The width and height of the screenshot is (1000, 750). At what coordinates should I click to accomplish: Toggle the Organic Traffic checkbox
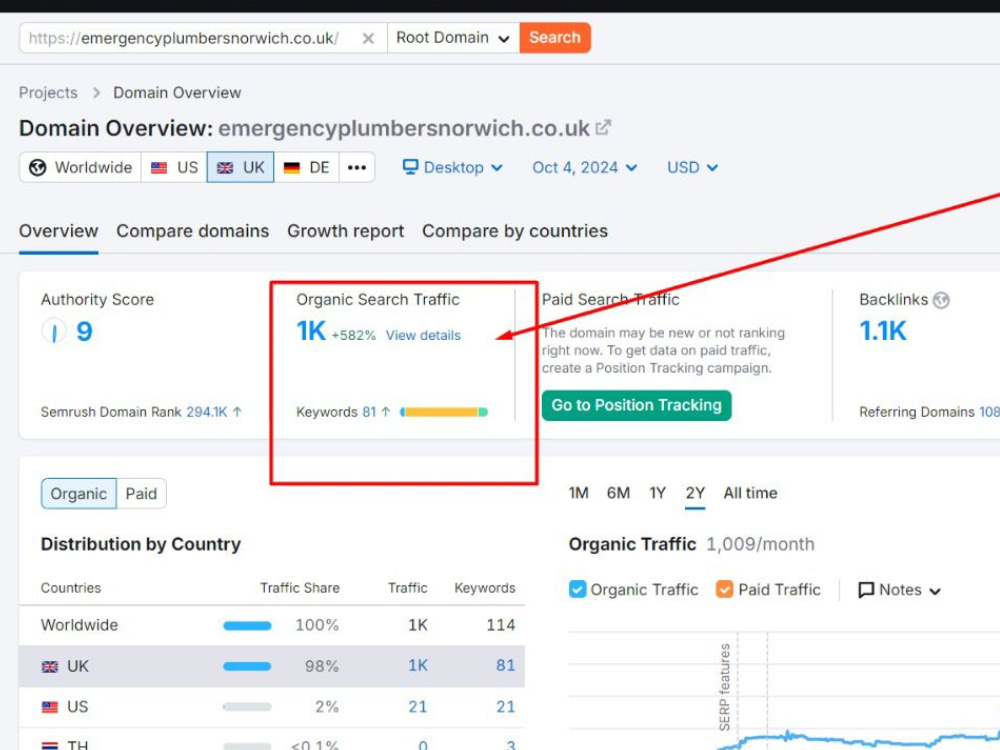coord(577,589)
